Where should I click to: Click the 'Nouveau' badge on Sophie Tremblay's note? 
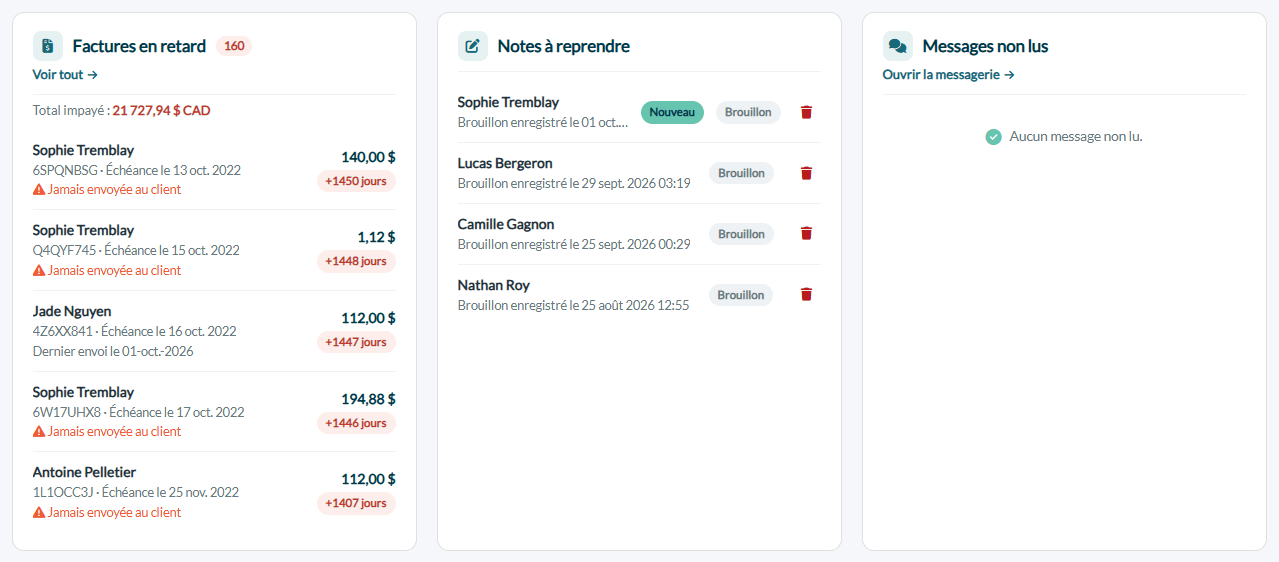coord(672,112)
